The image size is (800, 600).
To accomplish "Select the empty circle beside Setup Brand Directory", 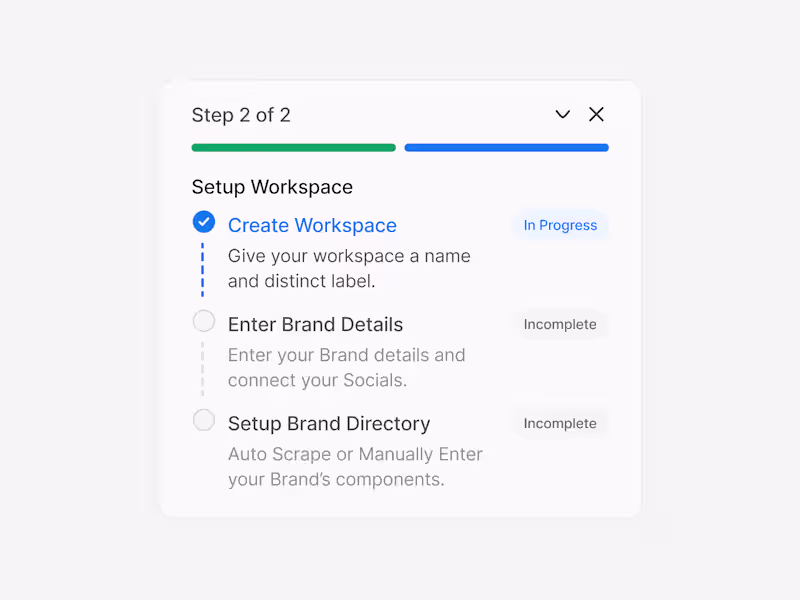I will (x=204, y=420).
